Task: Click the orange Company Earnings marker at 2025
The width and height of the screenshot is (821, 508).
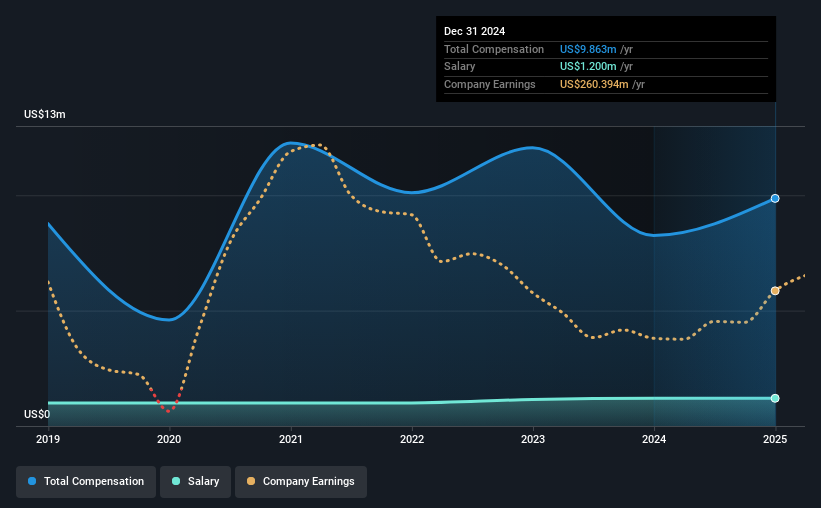Action: [x=775, y=291]
